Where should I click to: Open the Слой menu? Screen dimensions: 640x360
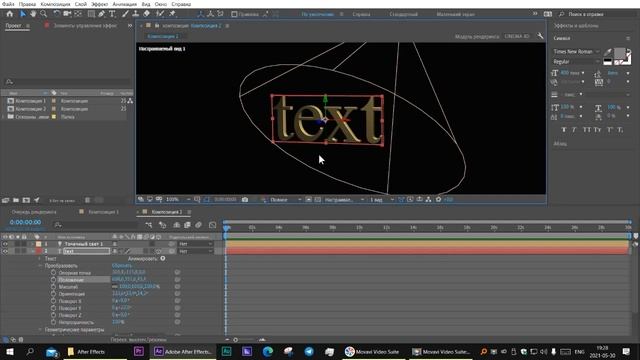tap(80, 4)
